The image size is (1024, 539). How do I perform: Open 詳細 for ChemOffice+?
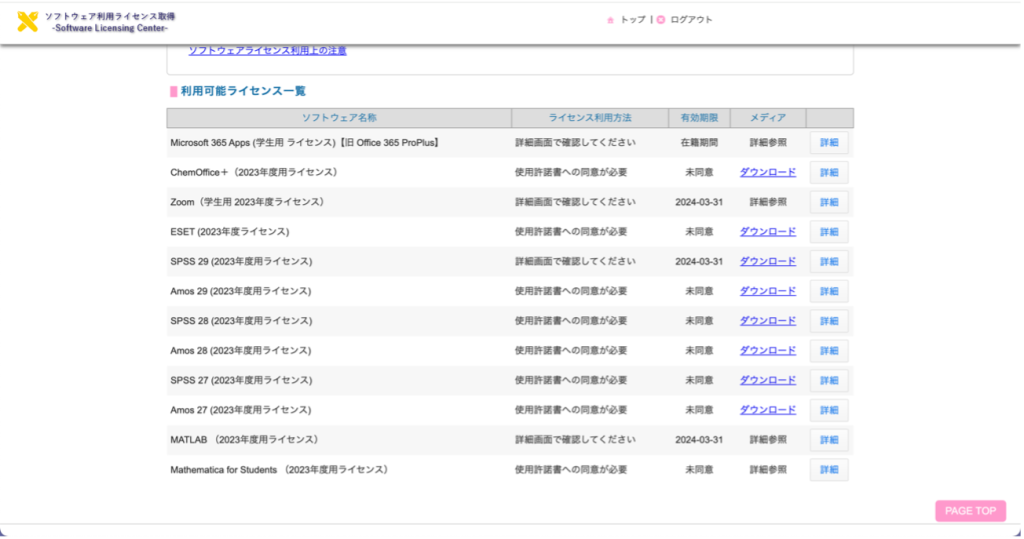[829, 172]
